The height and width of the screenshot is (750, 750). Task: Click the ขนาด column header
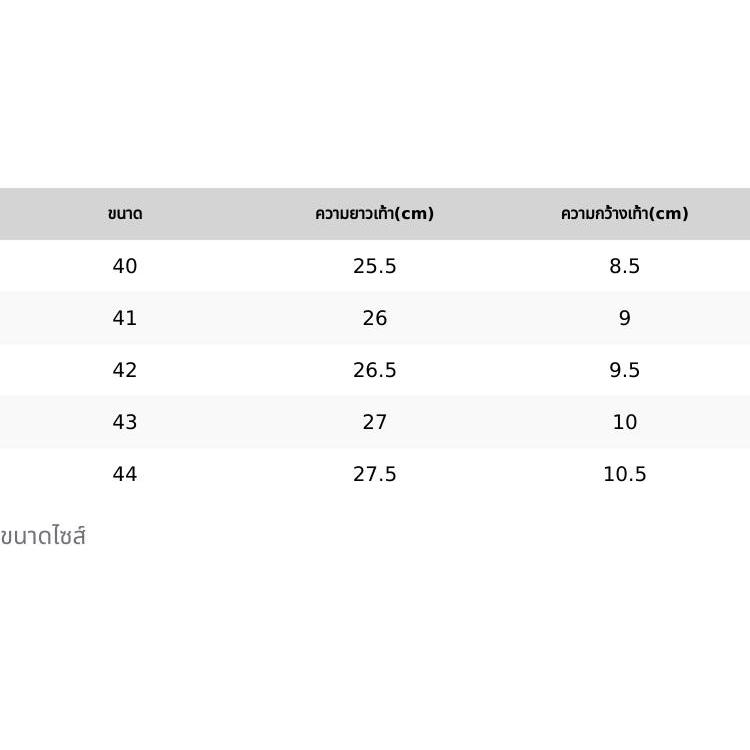pos(125,214)
